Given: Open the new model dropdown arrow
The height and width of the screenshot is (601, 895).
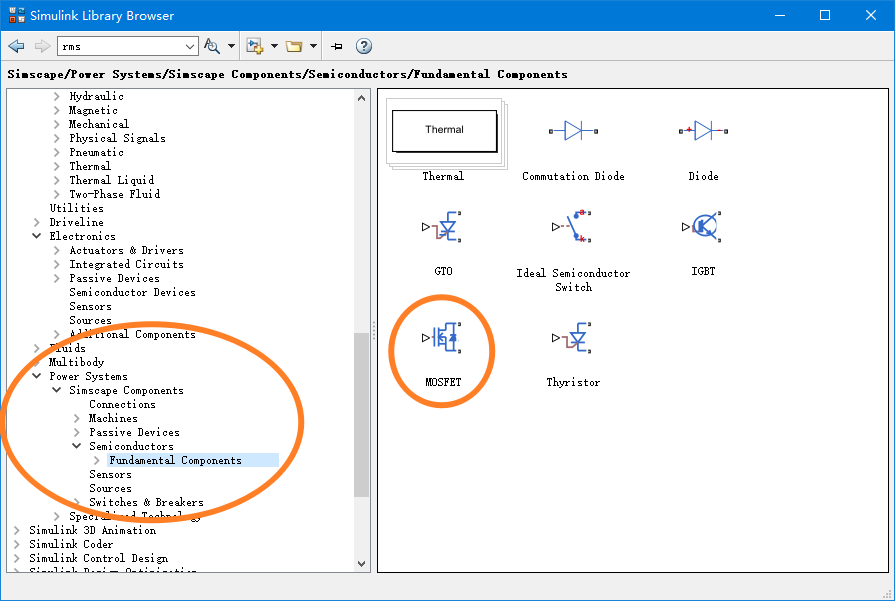Looking at the screenshot, I should 274,46.
